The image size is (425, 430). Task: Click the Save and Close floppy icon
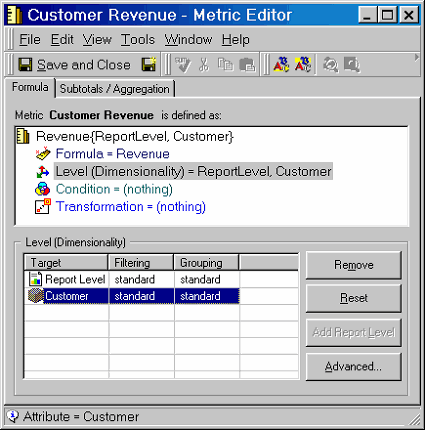25,65
